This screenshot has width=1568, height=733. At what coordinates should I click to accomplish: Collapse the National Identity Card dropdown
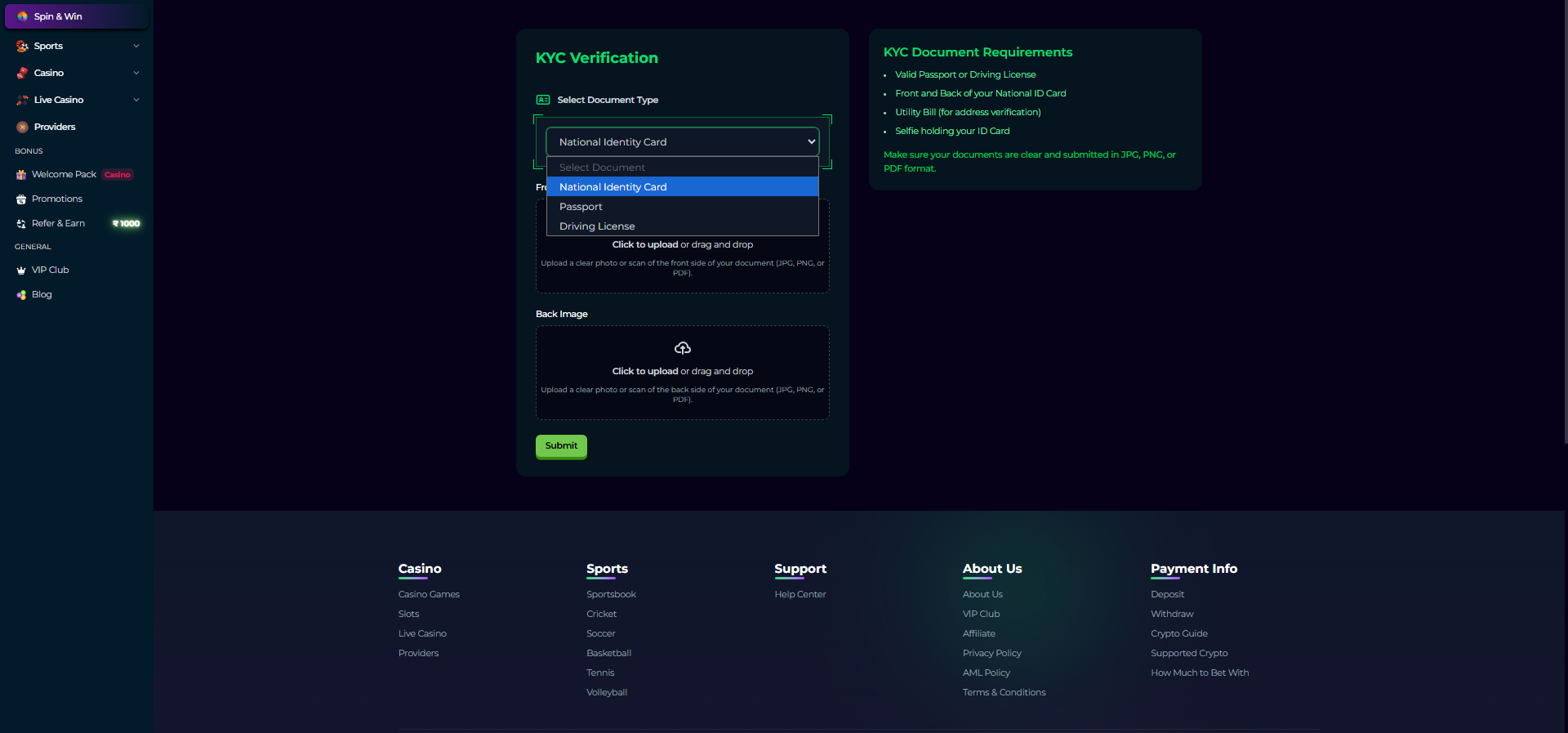[x=683, y=142]
